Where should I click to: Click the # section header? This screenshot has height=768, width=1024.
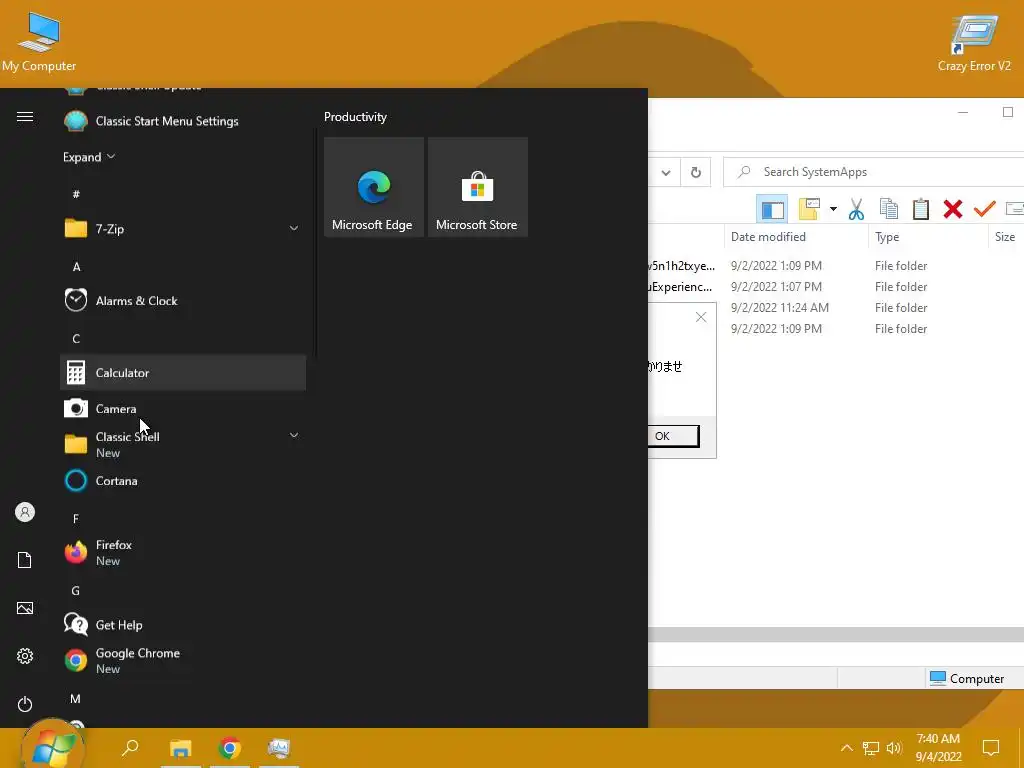click(76, 194)
